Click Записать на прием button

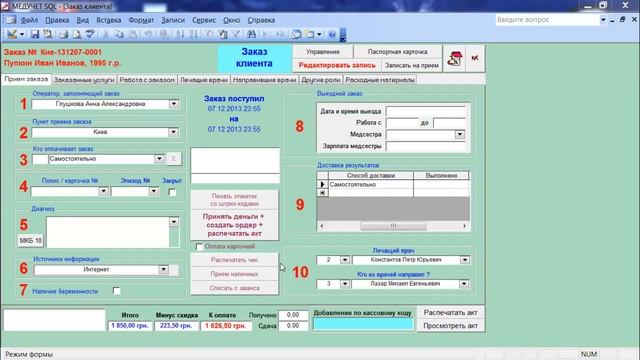(411, 65)
